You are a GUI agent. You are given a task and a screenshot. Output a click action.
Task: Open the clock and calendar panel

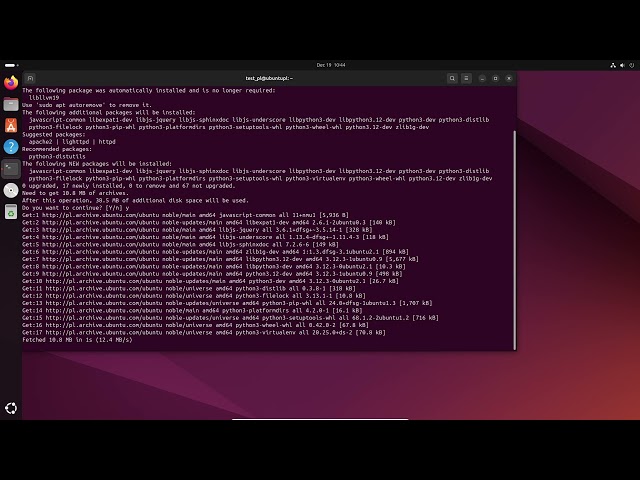pyautogui.click(x=331, y=65)
